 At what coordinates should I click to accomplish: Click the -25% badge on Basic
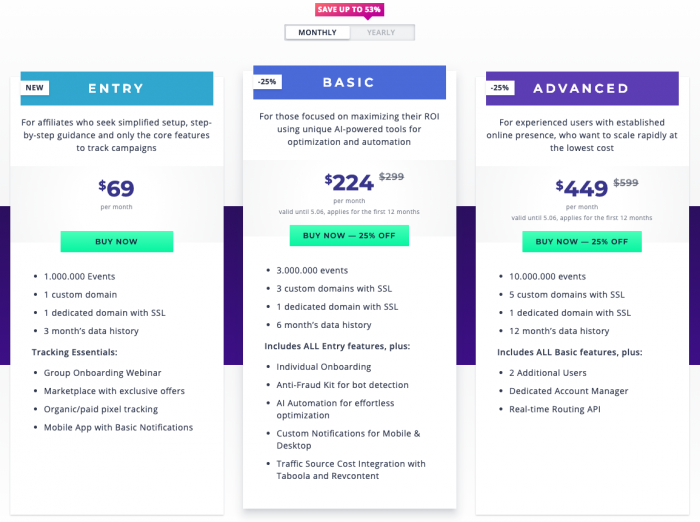click(267, 82)
